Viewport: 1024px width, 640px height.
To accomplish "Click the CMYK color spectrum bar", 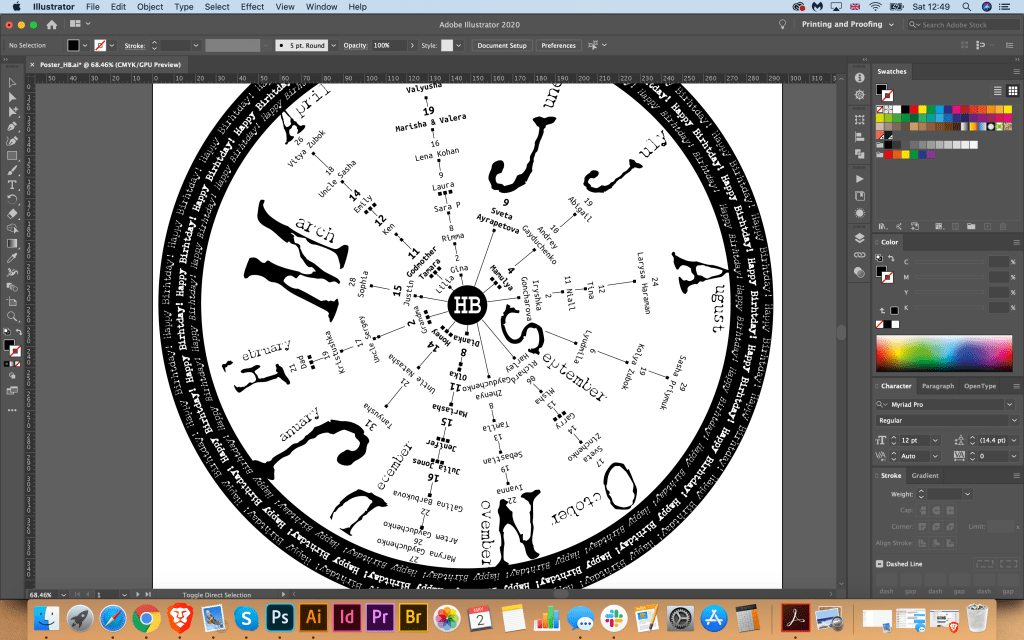I will coord(944,353).
